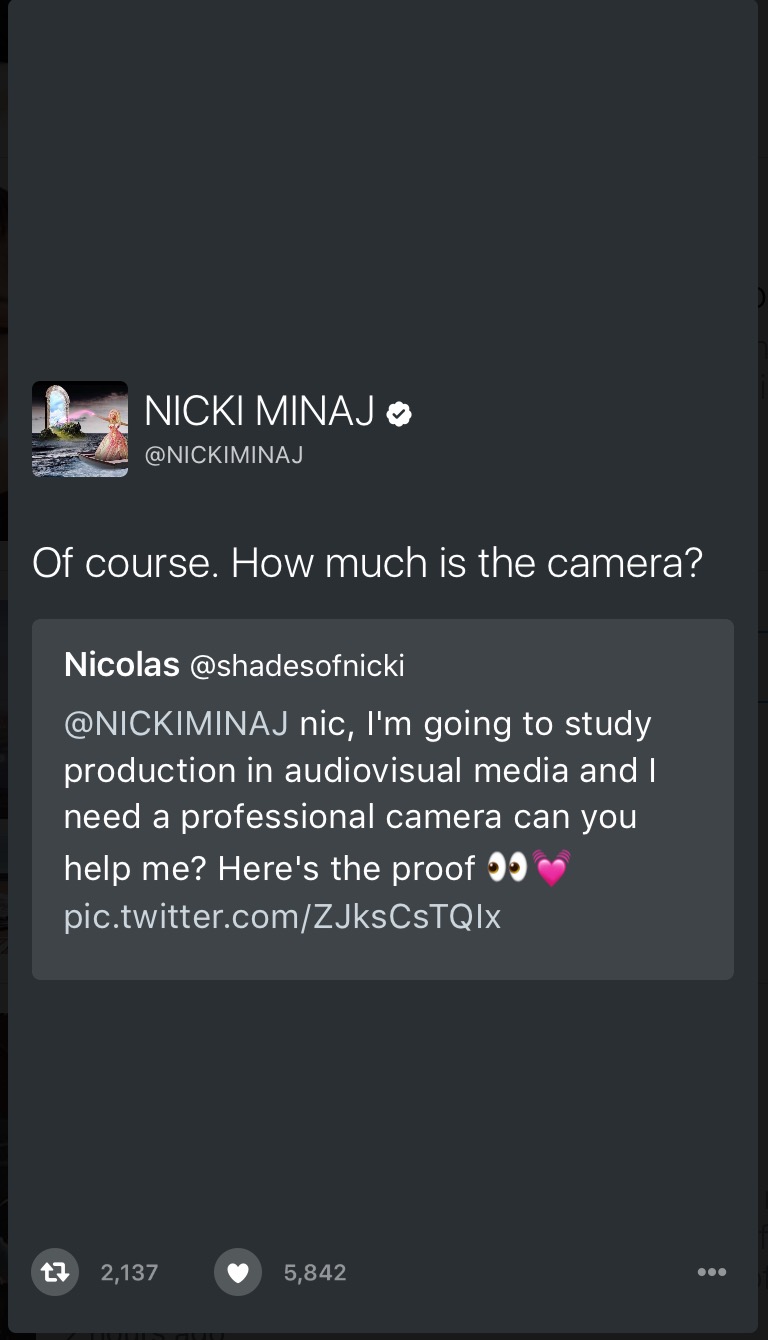Open the NICKI MINAJ display name
This screenshot has height=1340, width=768.
pyautogui.click(x=259, y=411)
